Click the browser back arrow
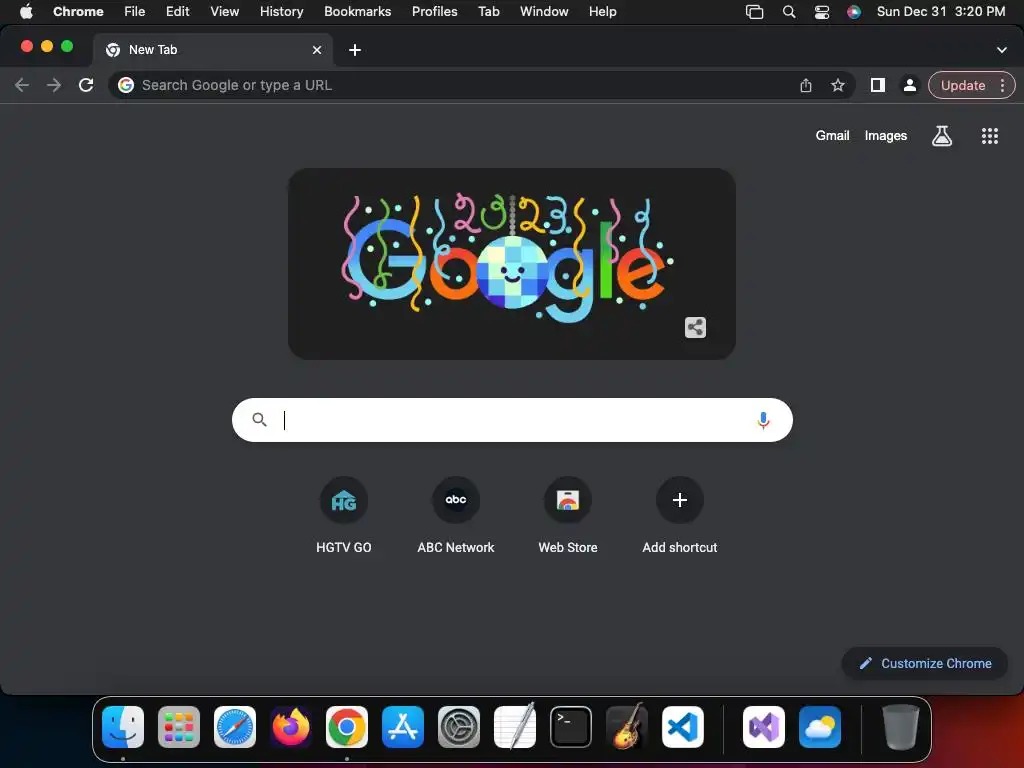 (x=22, y=85)
